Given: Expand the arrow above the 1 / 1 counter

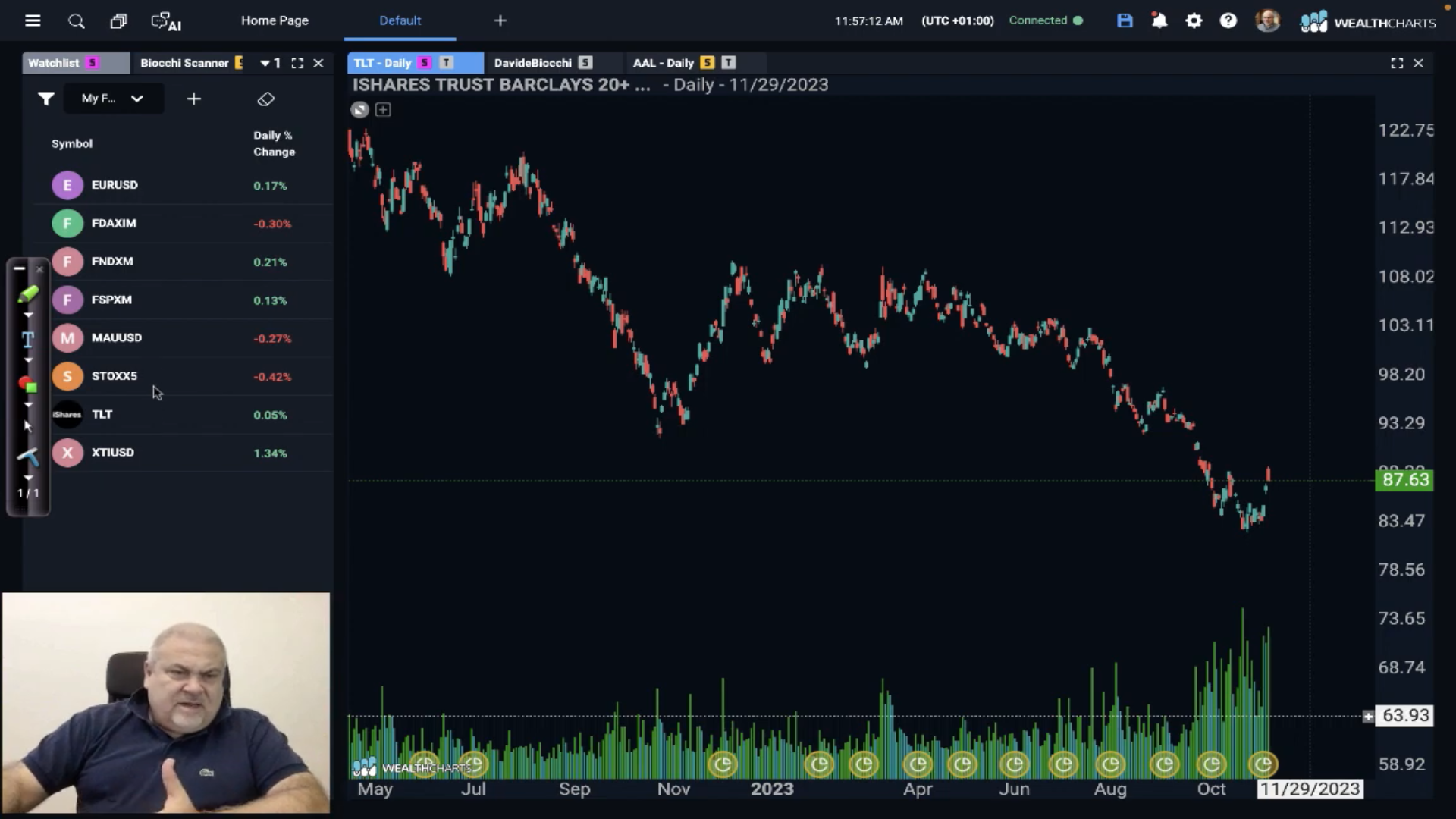Looking at the screenshot, I should click(x=28, y=478).
